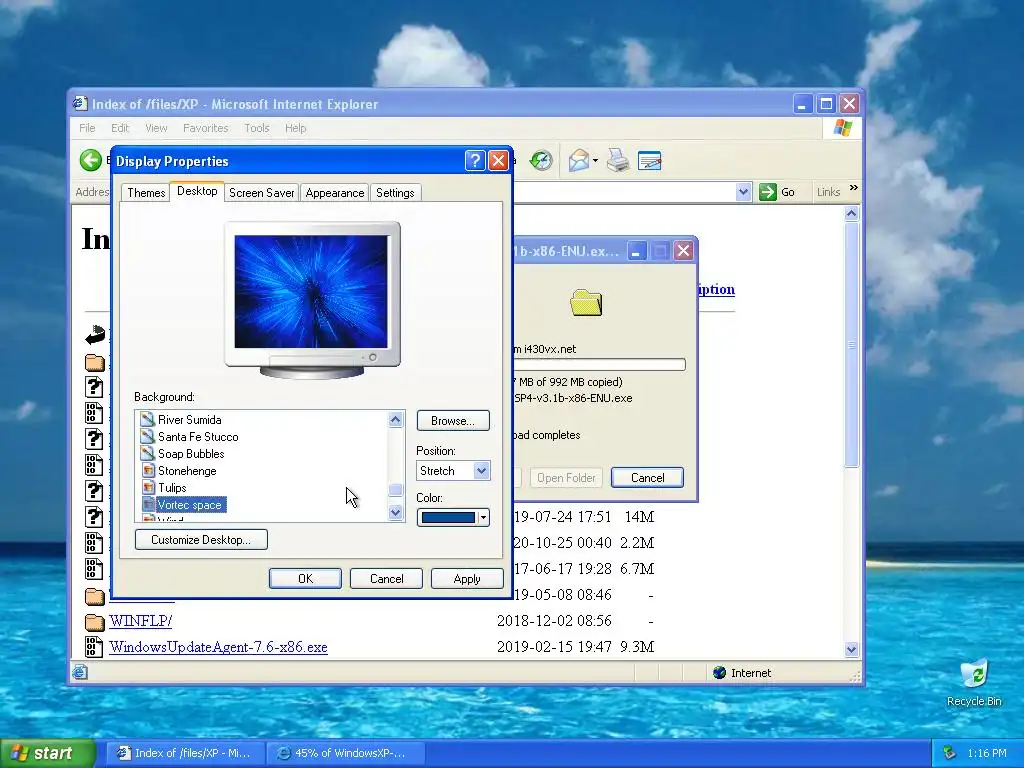Image resolution: width=1024 pixels, height=768 pixels.
Task: Click the toolbar chevron next to Links
Action: (x=853, y=188)
